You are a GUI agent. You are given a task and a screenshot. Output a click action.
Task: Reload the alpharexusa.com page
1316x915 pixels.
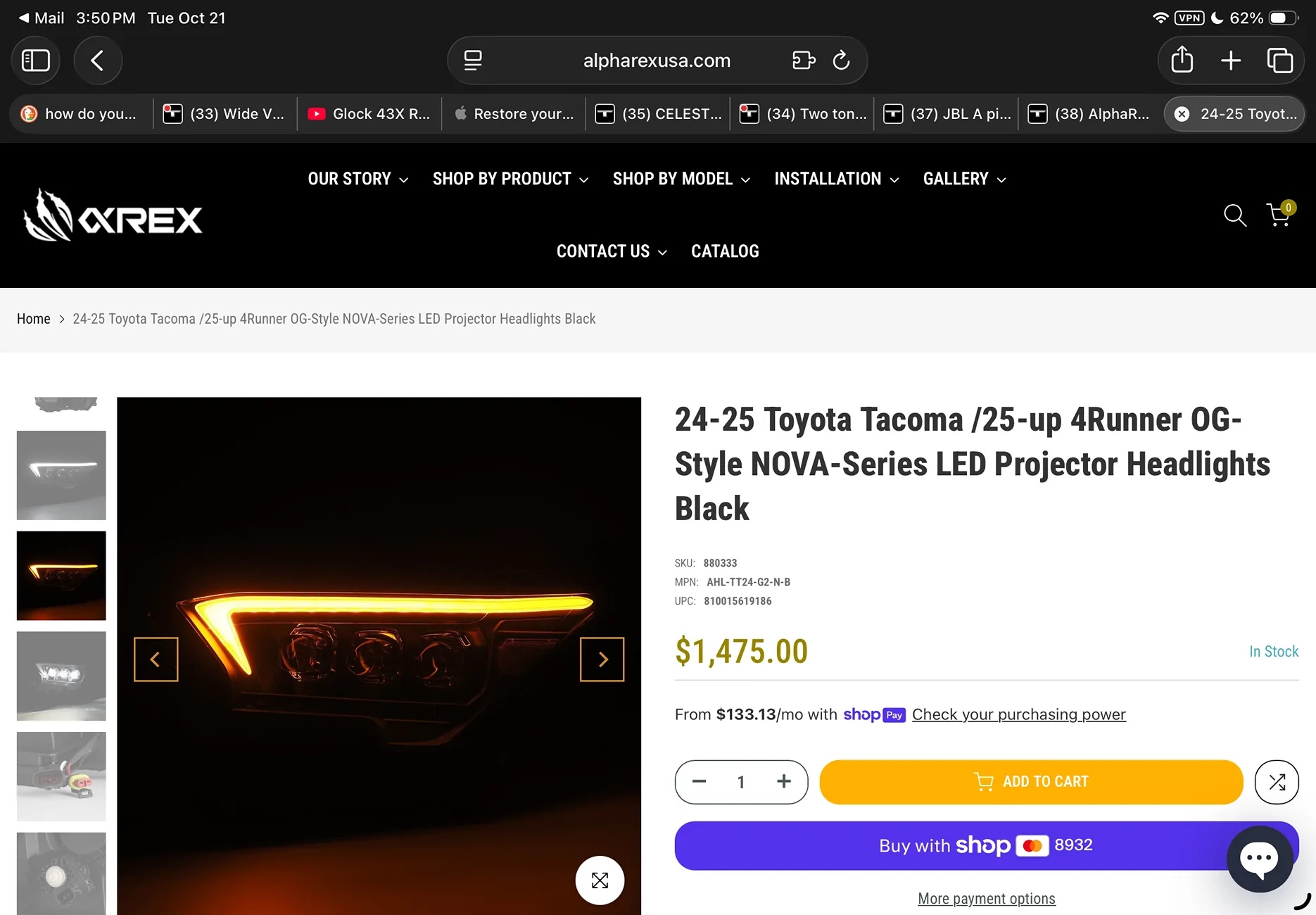point(841,61)
